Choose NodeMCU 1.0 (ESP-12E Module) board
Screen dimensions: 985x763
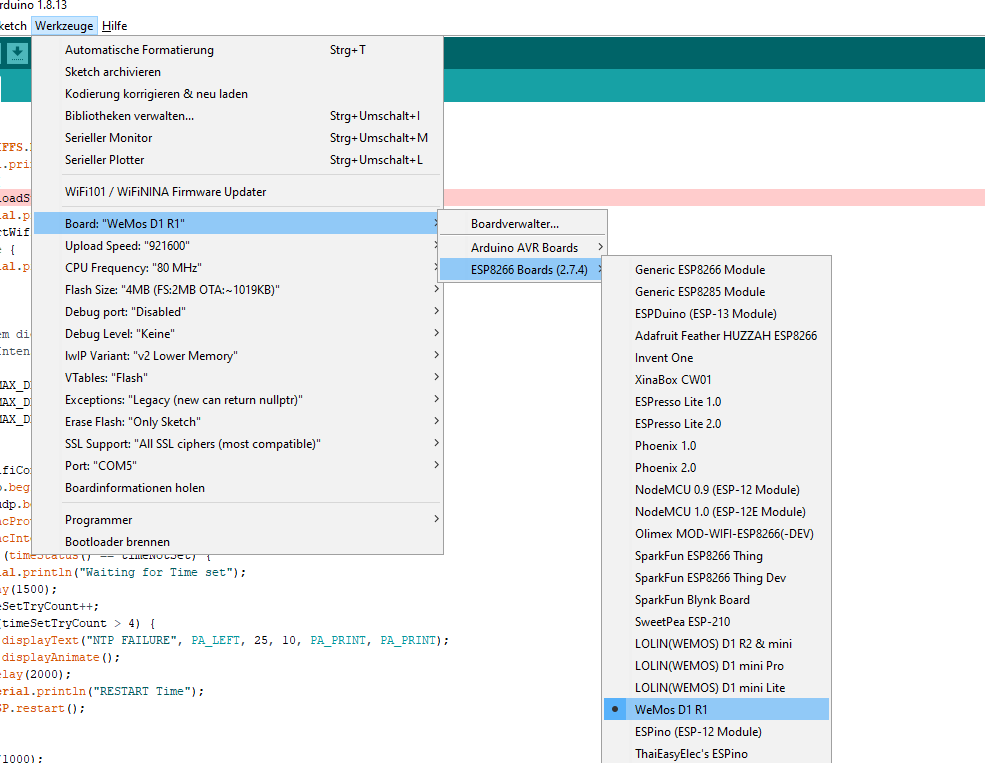tap(720, 512)
